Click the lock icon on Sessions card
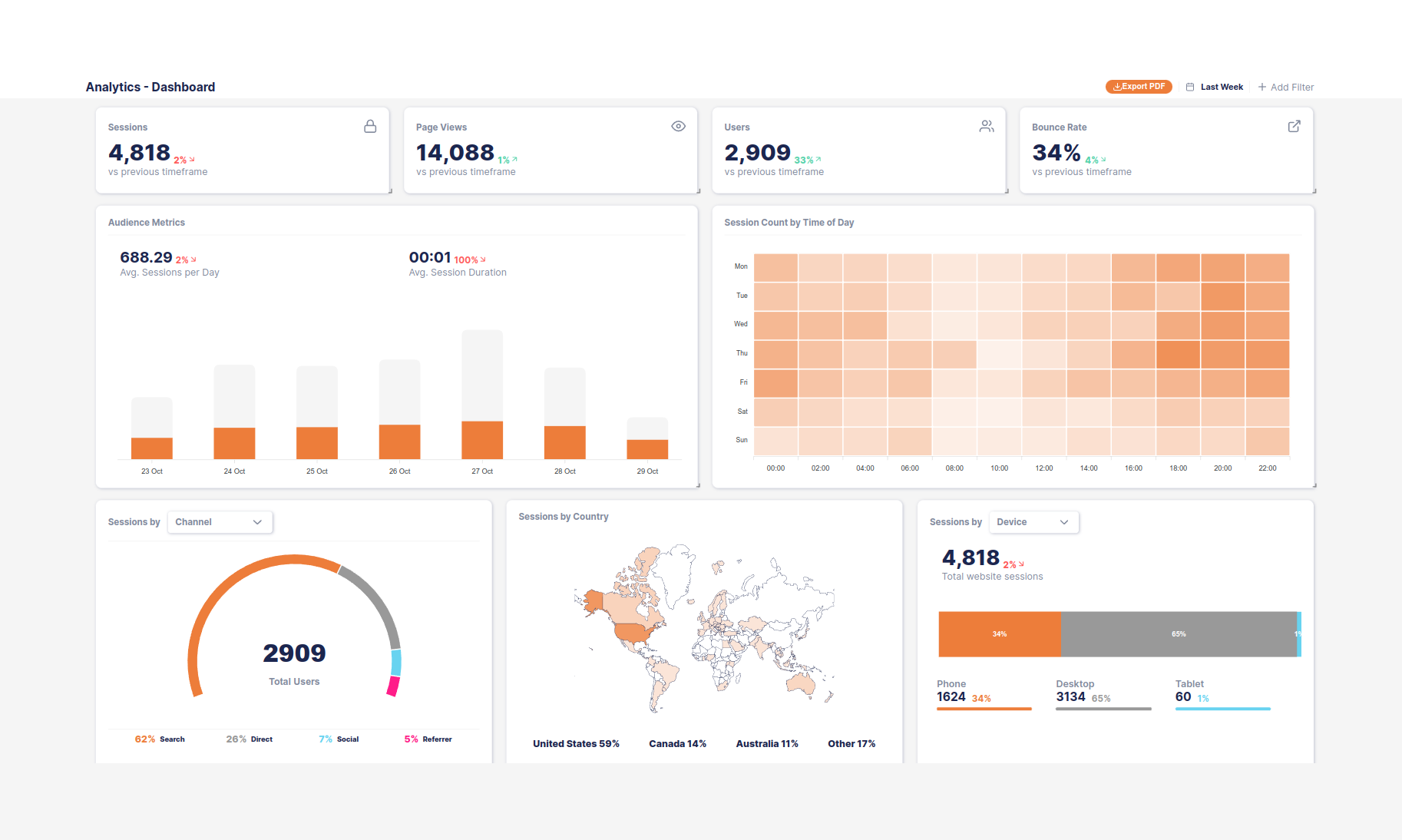1402x840 pixels. [370, 127]
